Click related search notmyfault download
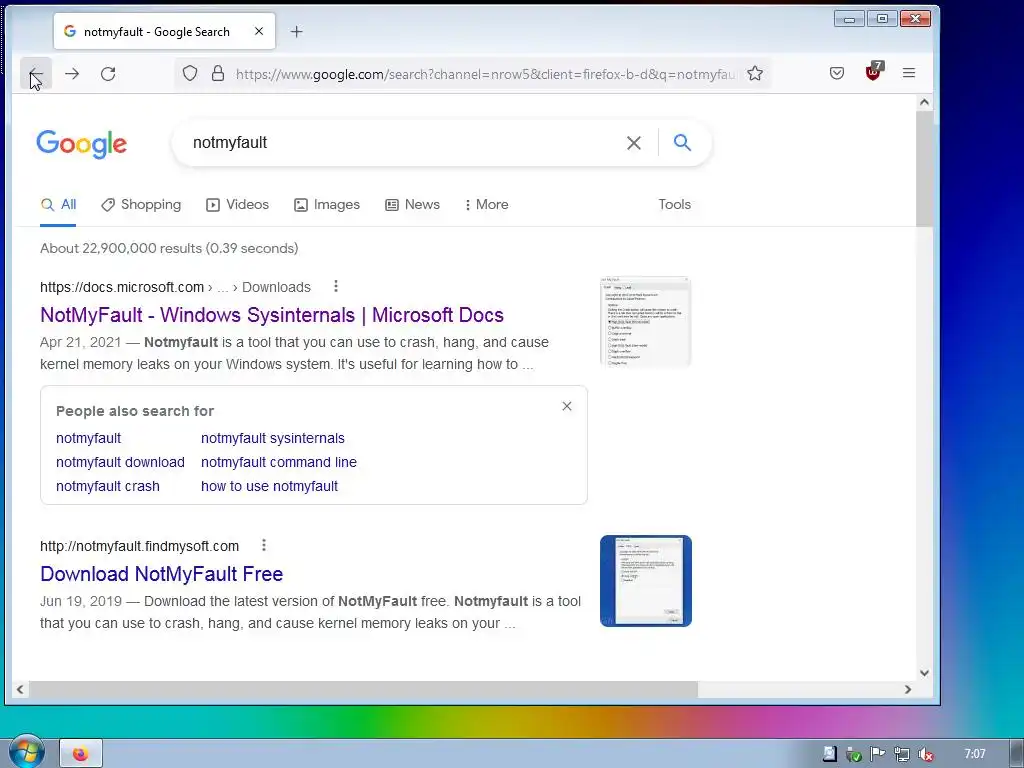The width and height of the screenshot is (1024, 768). click(120, 462)
